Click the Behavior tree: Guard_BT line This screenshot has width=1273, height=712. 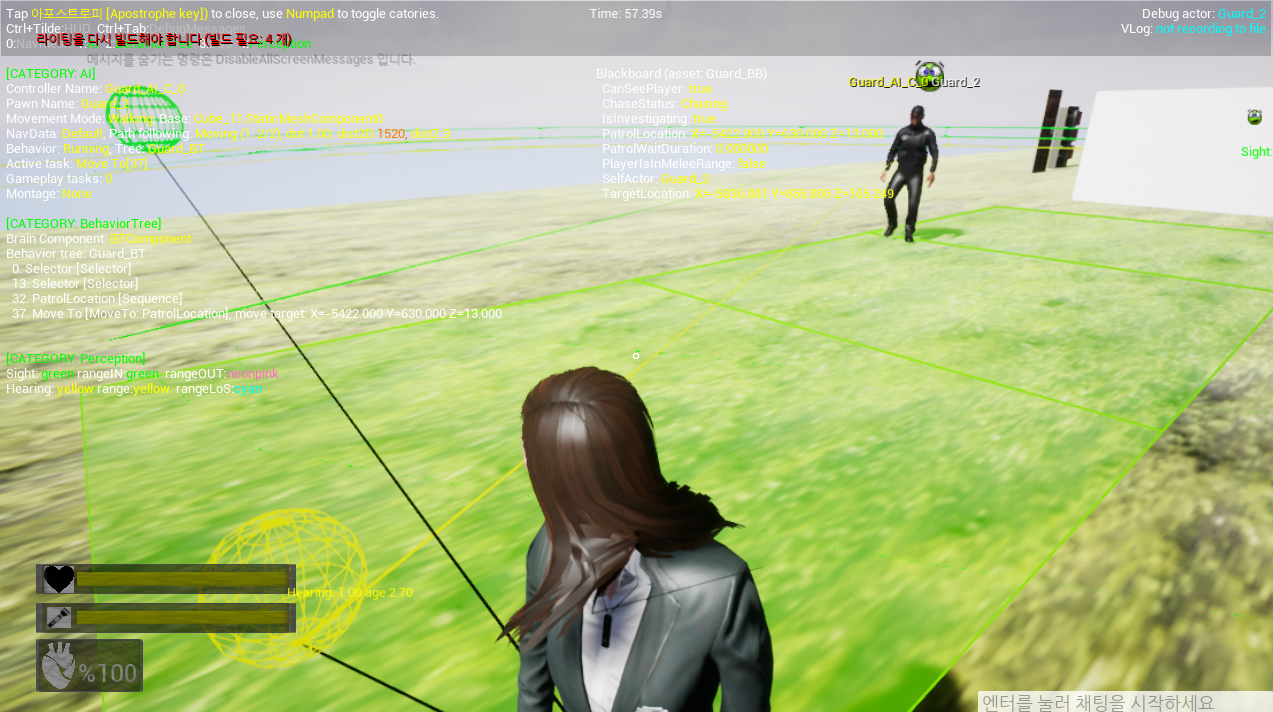pyautogui.click(x=76, y=254)
